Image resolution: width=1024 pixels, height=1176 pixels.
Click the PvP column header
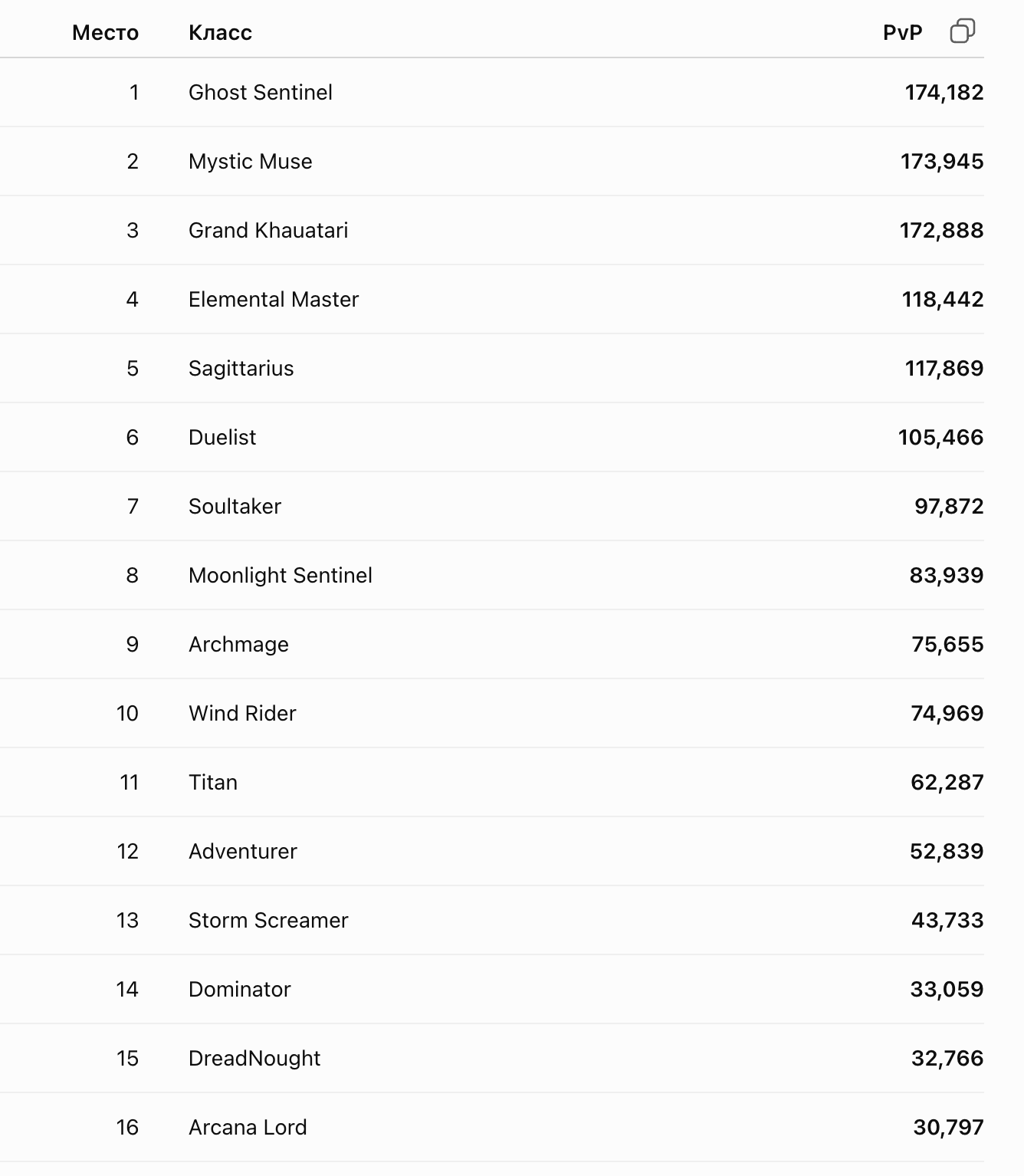coord(902,32)
